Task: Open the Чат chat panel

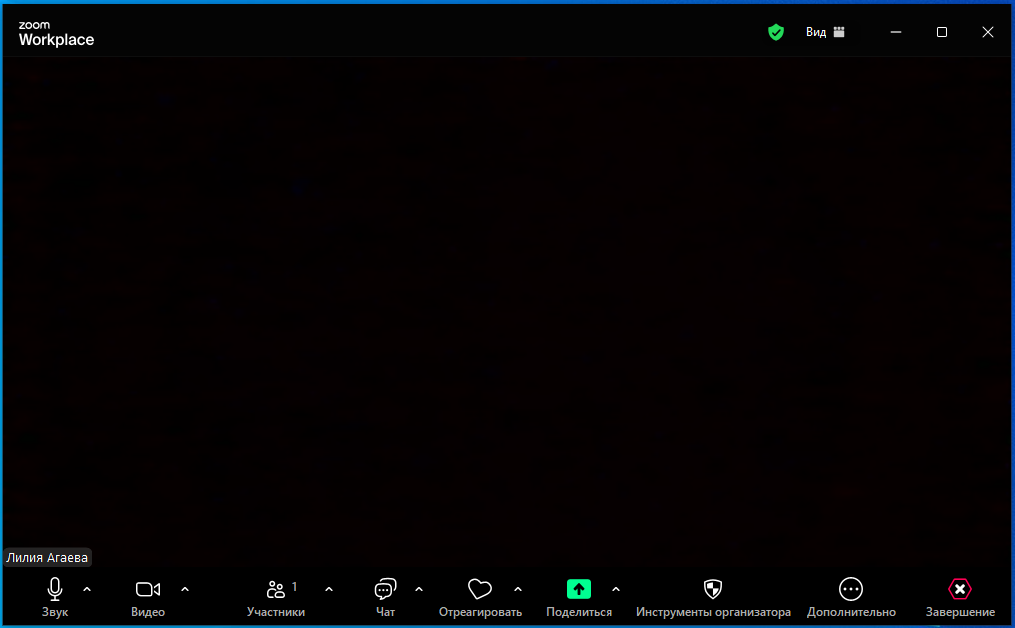Action: [x=385, y=597]
